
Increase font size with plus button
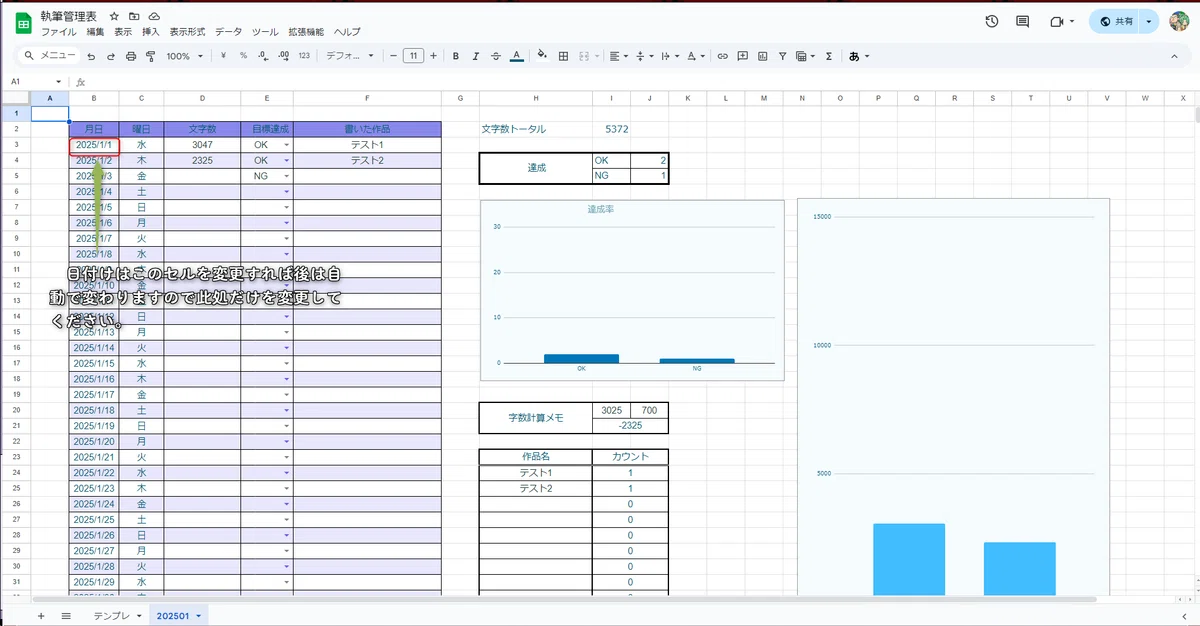(433, 56)
